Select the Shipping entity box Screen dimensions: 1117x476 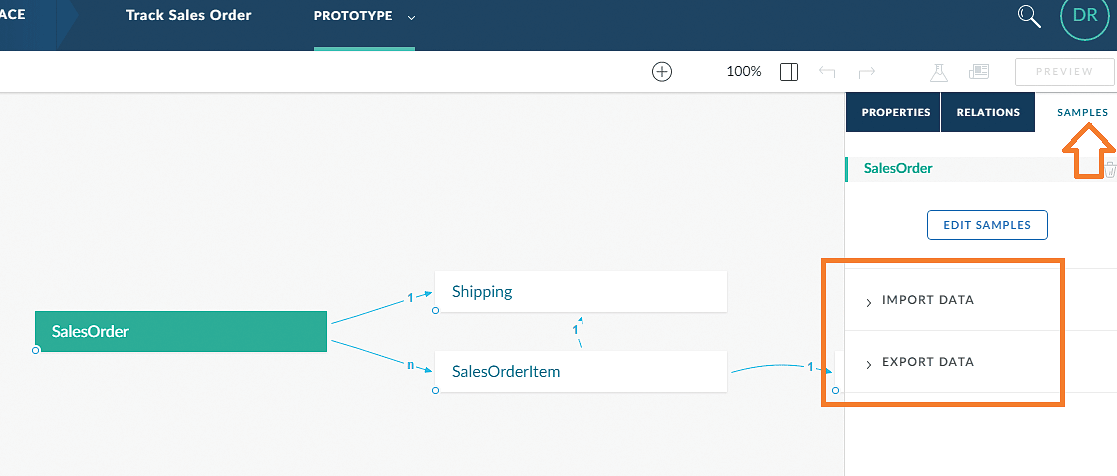580,292
